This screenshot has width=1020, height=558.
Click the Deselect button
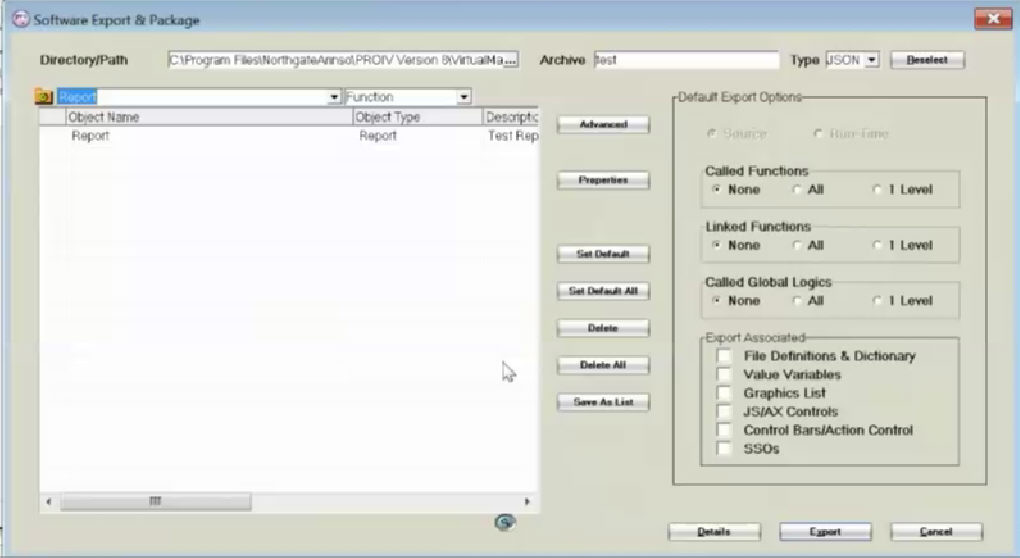click(927, 60)
